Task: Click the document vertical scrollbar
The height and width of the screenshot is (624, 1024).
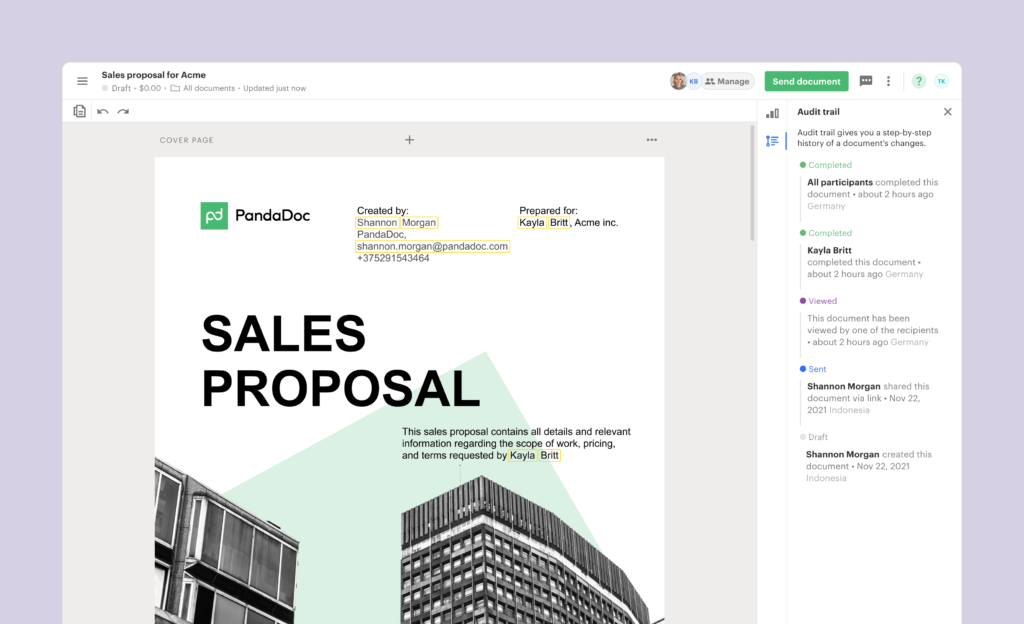Action: (x=753, y=185)
